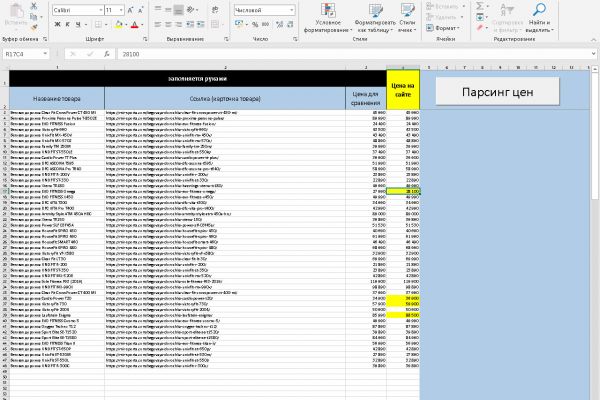Expand the formula bar chevron
Viewport: 600px width, 400px height.
[x=593, y=54]
